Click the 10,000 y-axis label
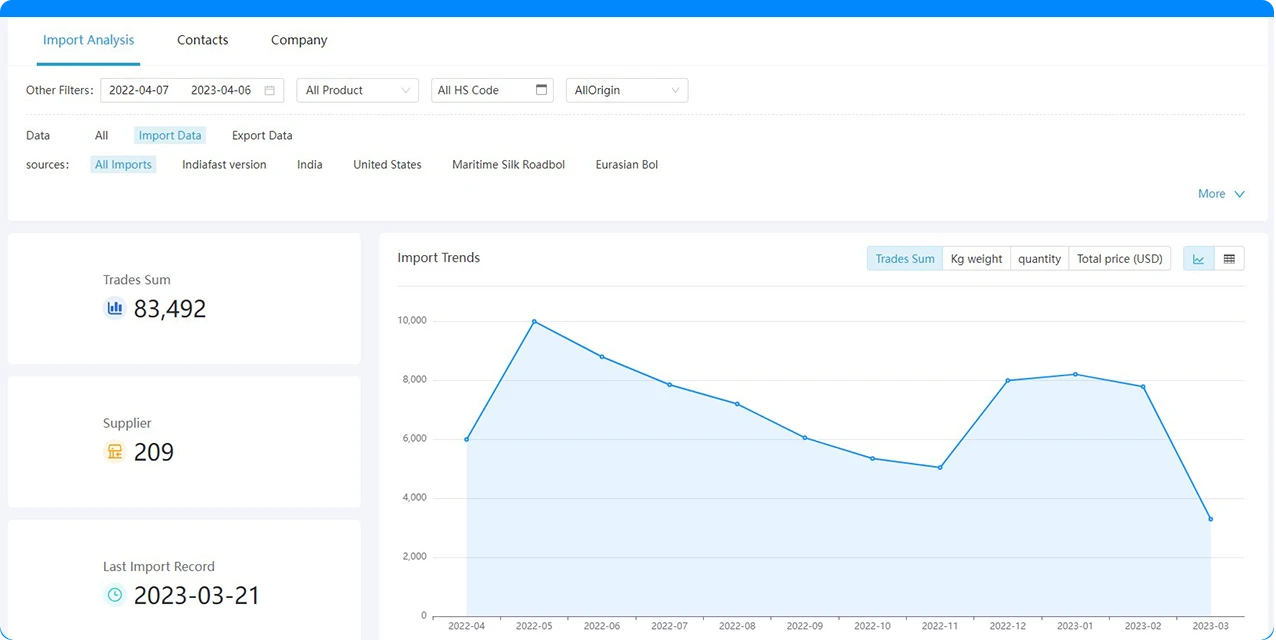The width and height of the screenshot is (1276, 640). (411, 320)
